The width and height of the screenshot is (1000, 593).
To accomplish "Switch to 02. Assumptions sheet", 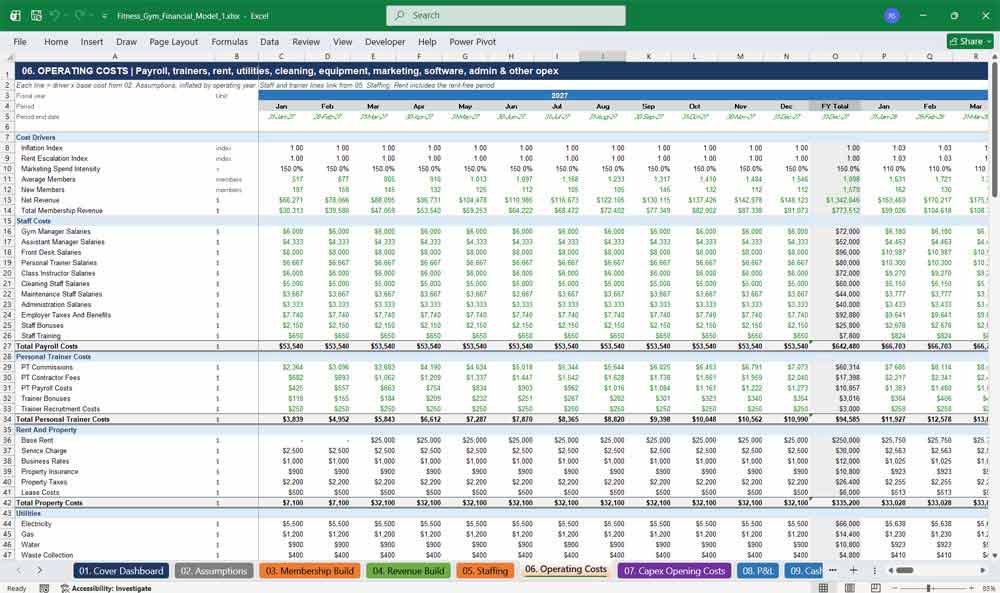I will pos(214,571).
